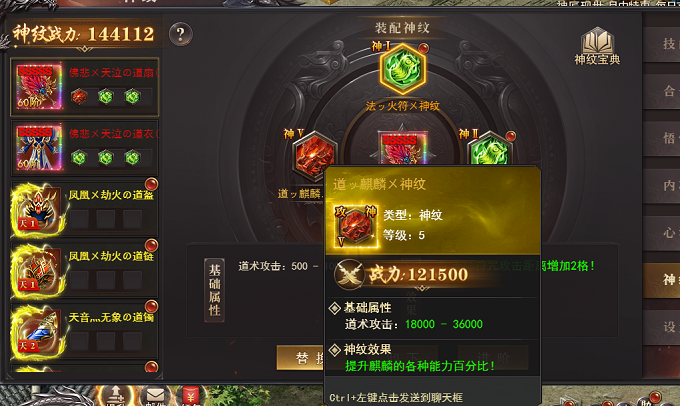Viewport: 680px width, 406px height.
Task: Click the question mark help icon
Action: pos(180,34)
